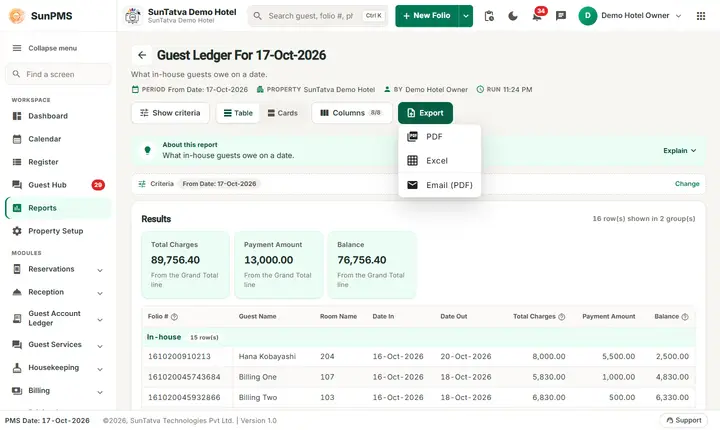This screenshot has height=430, width=720.
Task: Open Reports in the sidebar
Action: tap(58, 208)
